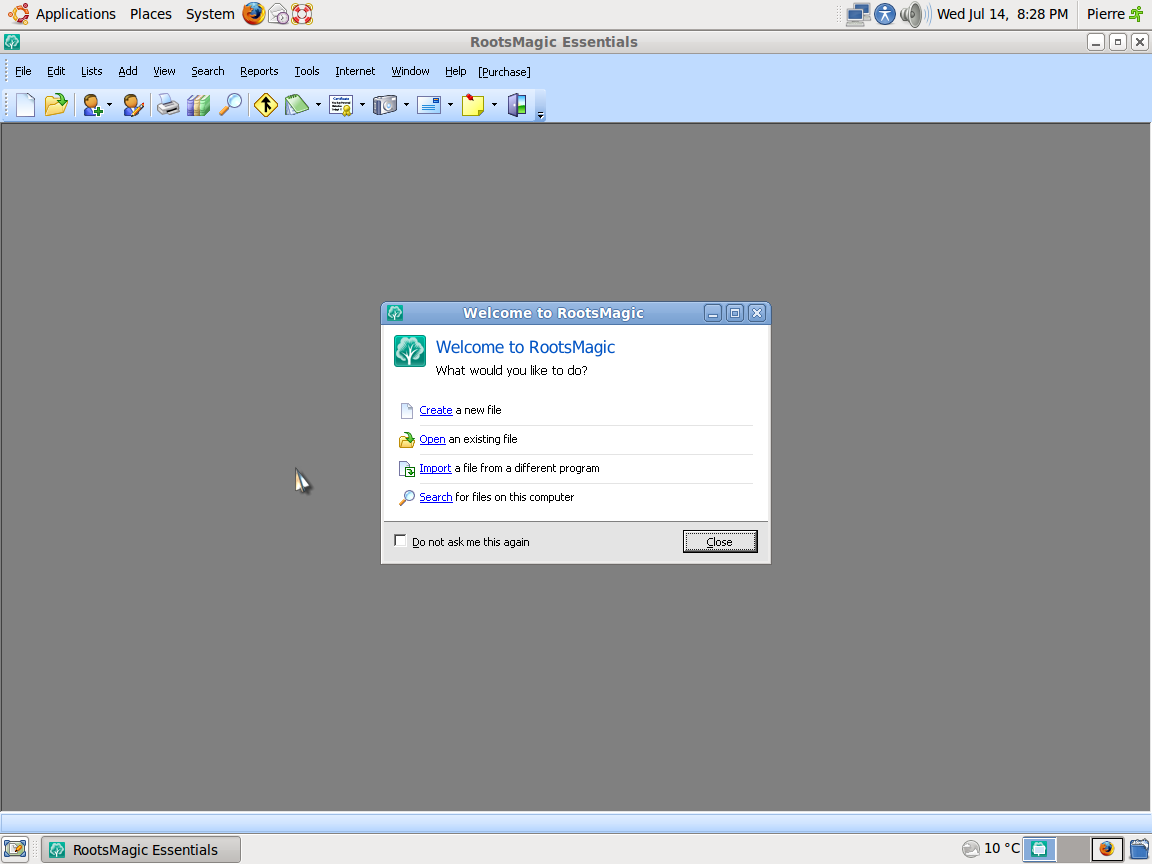Click the yellow sticky note icon
This screenshot has height=864, width=1152.
(x=473, y=105)
